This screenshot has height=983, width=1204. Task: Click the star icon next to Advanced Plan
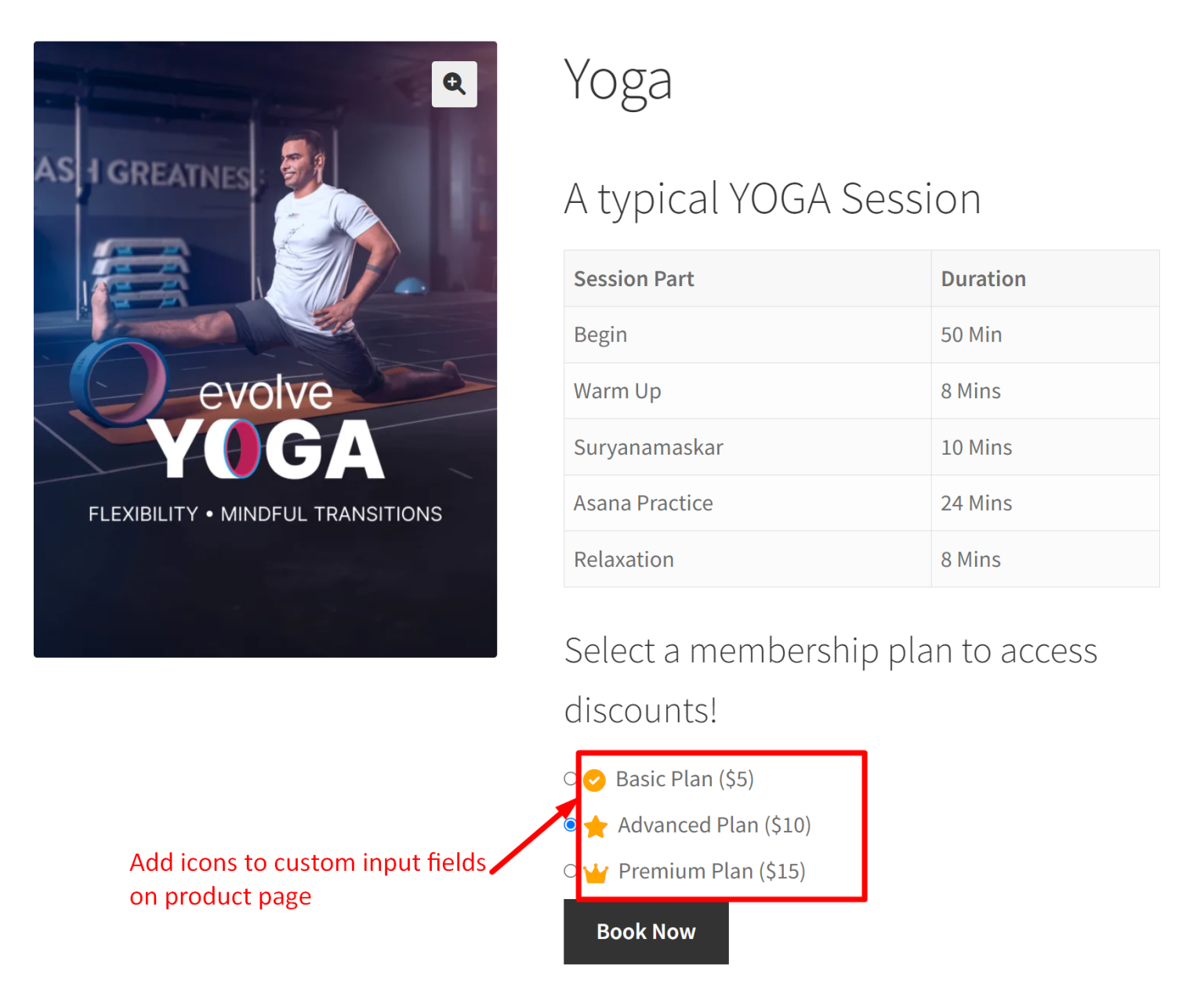coord(597,825)
